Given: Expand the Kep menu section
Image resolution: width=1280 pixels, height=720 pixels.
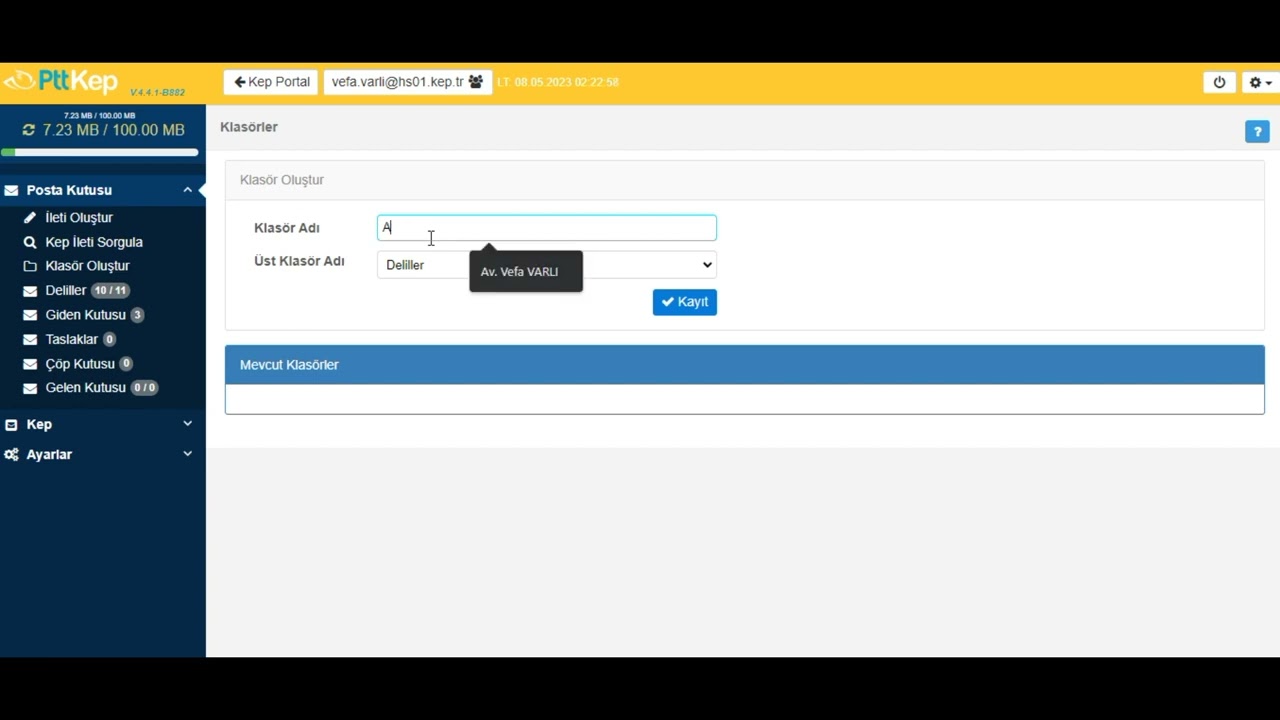Looking at the screenshot, I should [x=103, y=424].
